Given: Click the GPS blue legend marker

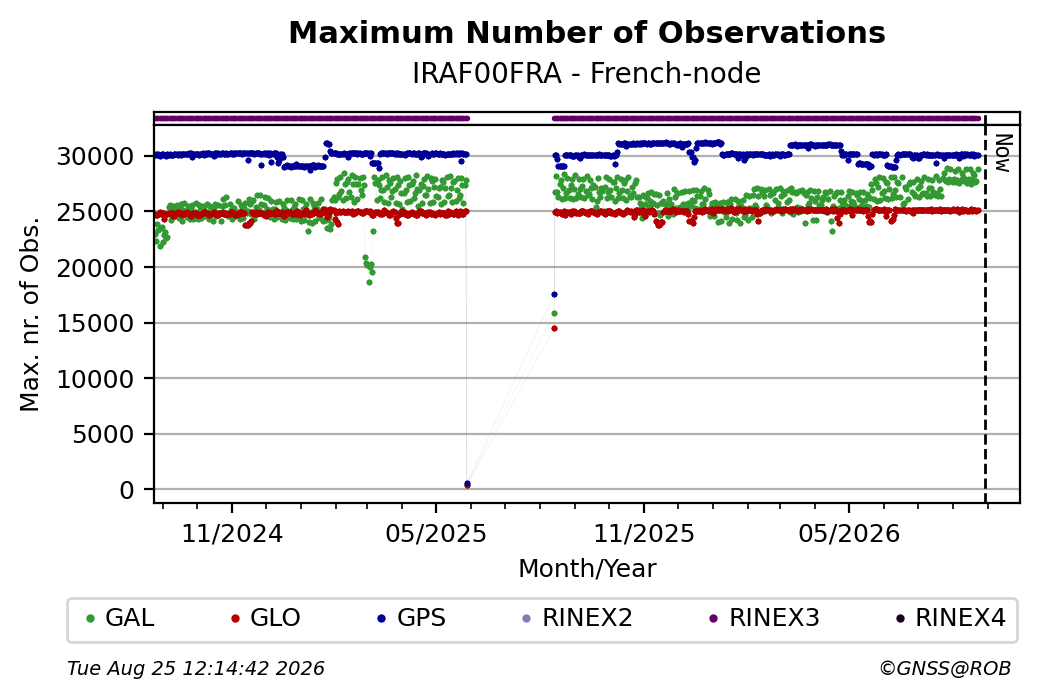Looking at the screenshot, I should click(381, 619).
